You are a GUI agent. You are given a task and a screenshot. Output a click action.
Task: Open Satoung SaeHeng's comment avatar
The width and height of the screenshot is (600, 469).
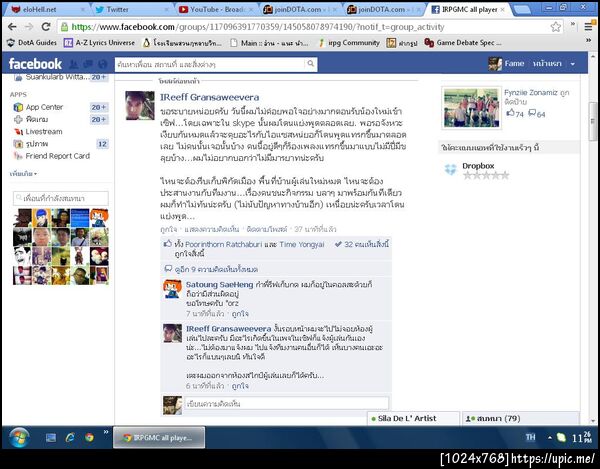tap(173, 289)
